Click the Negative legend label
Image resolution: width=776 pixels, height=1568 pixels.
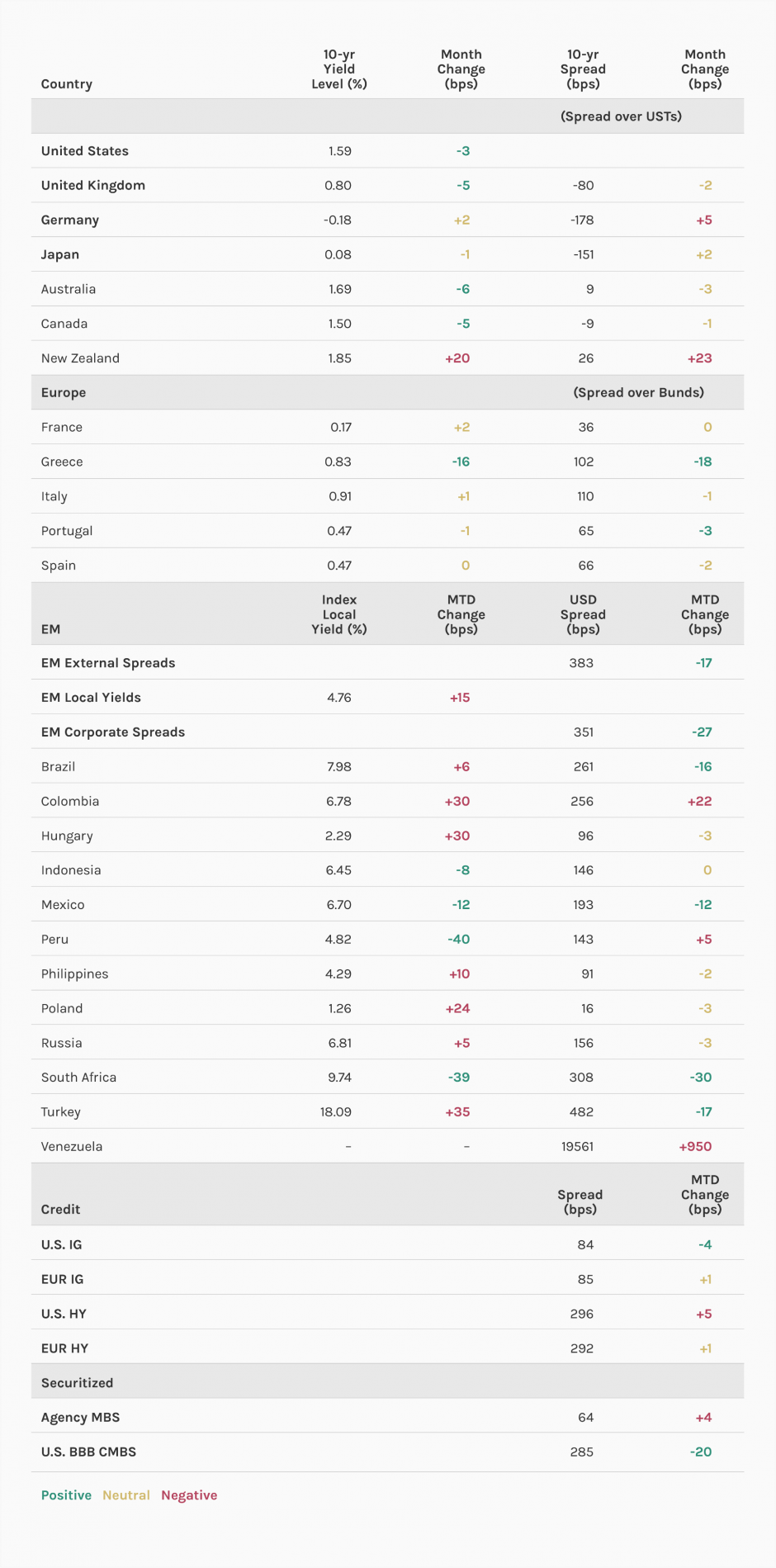(x=189, y=1495)
